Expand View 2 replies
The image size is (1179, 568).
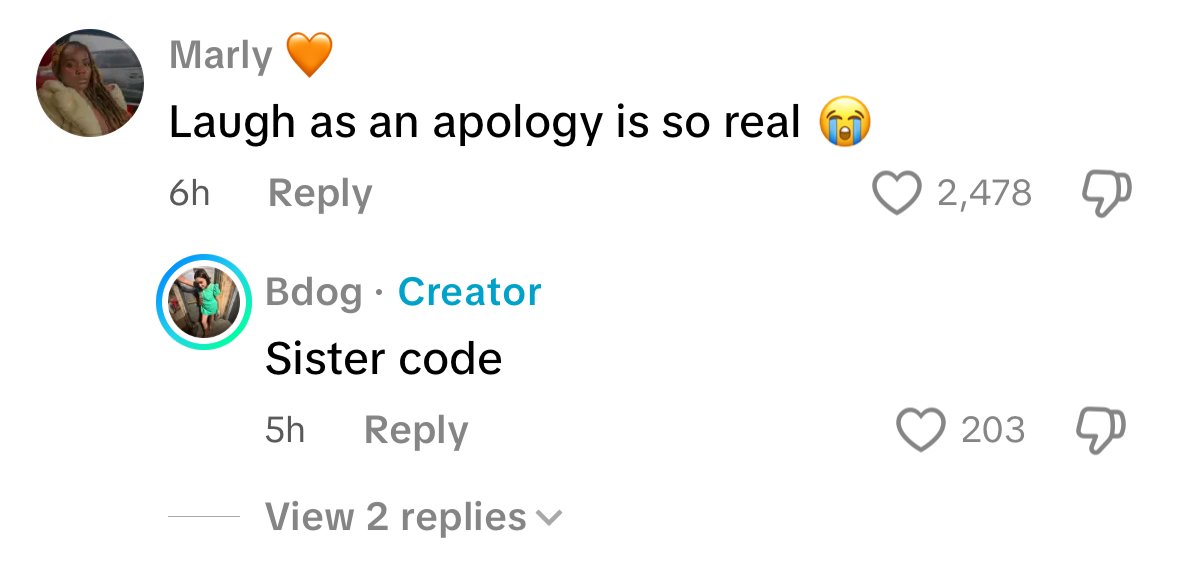click(x=414, y=517)
